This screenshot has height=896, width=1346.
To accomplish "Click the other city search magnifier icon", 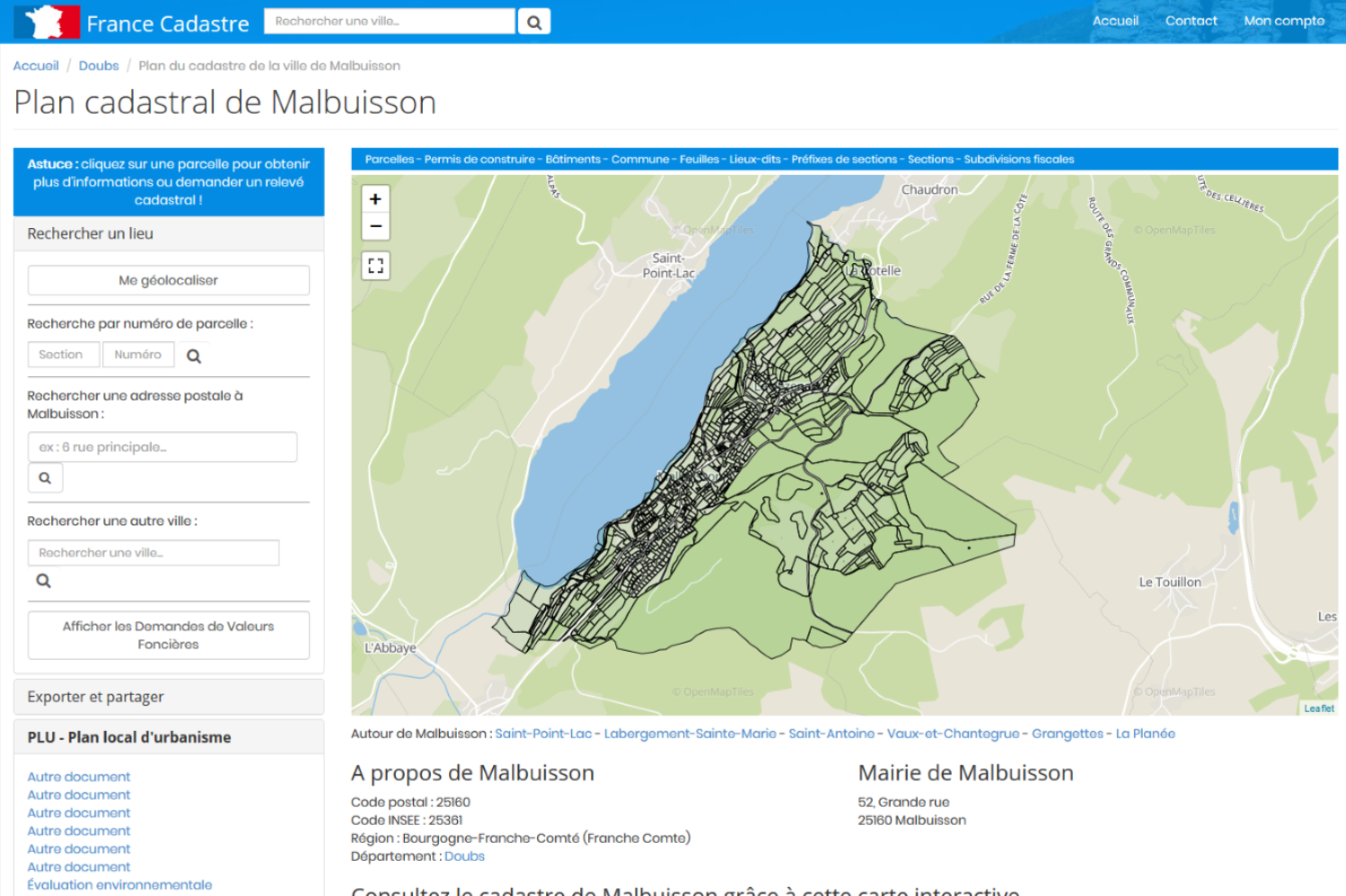I will tap(42, 580).
